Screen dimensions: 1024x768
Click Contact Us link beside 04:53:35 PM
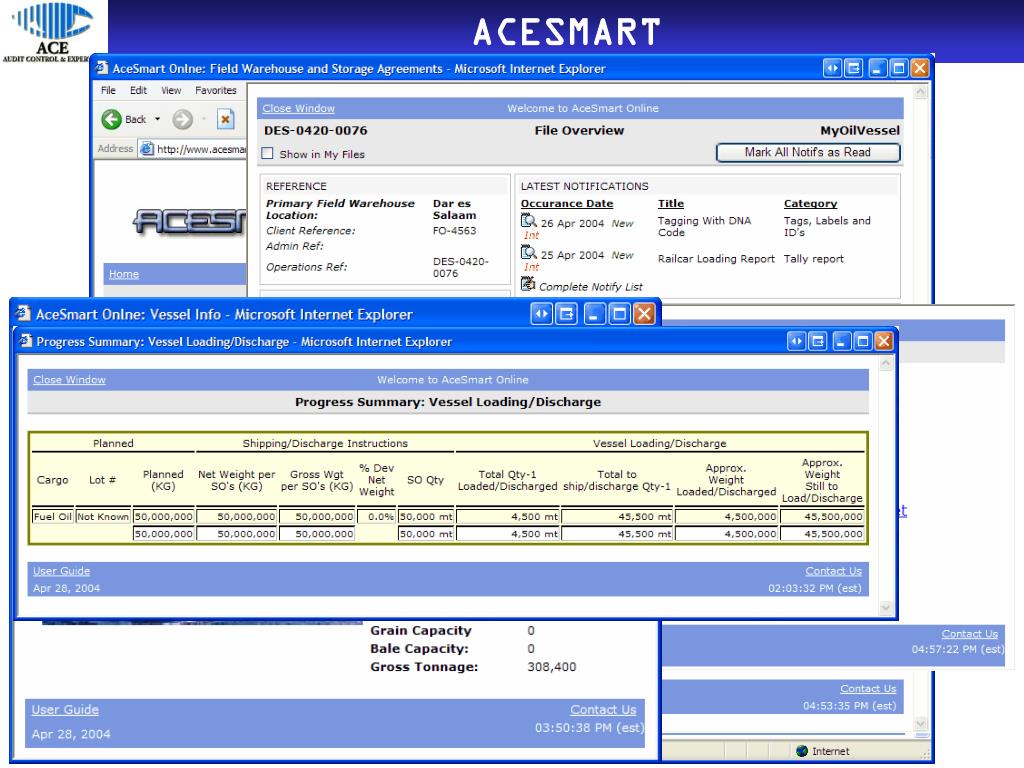868,688
